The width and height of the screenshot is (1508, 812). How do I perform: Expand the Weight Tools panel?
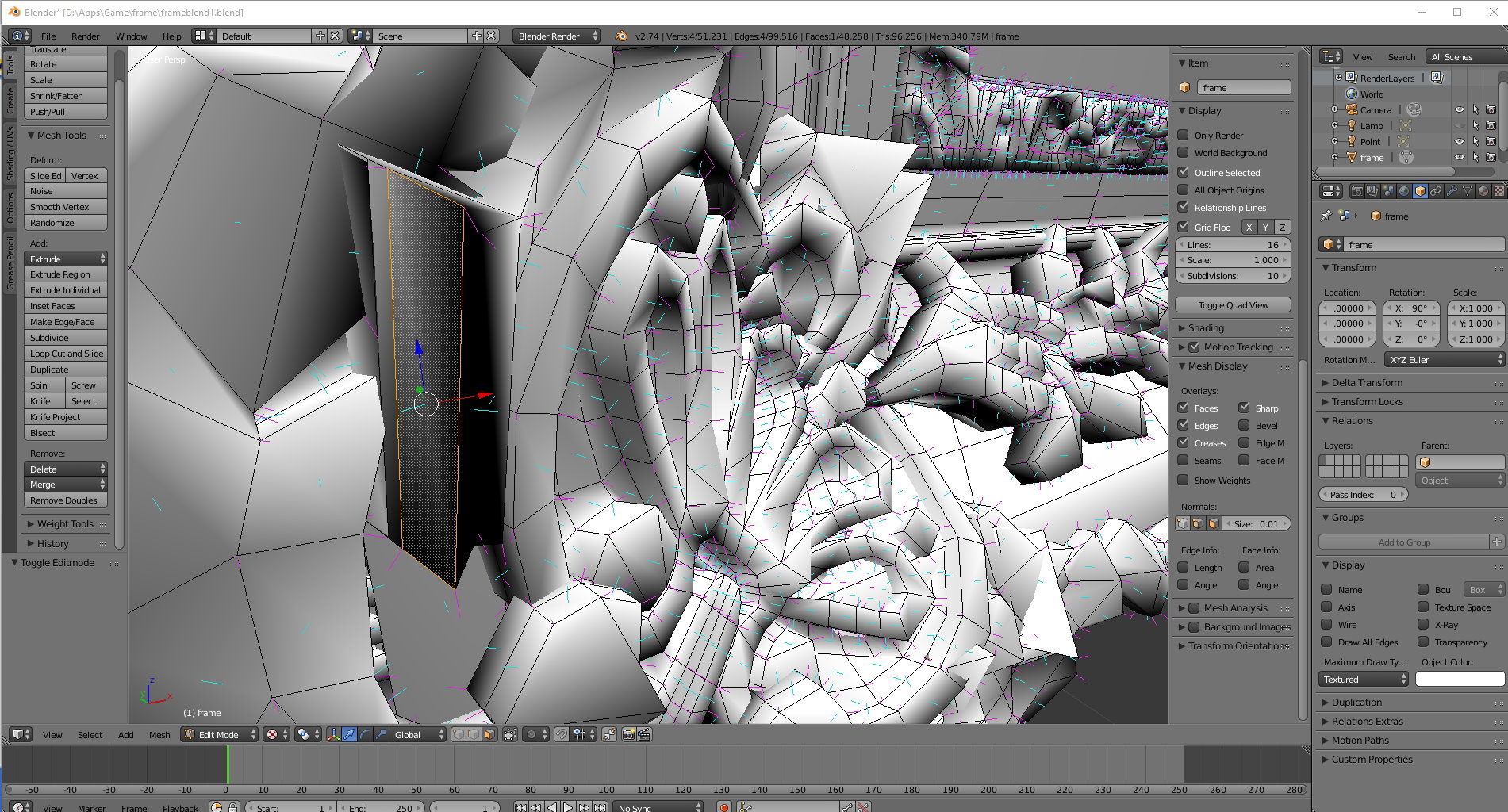[x=64, y=524]
